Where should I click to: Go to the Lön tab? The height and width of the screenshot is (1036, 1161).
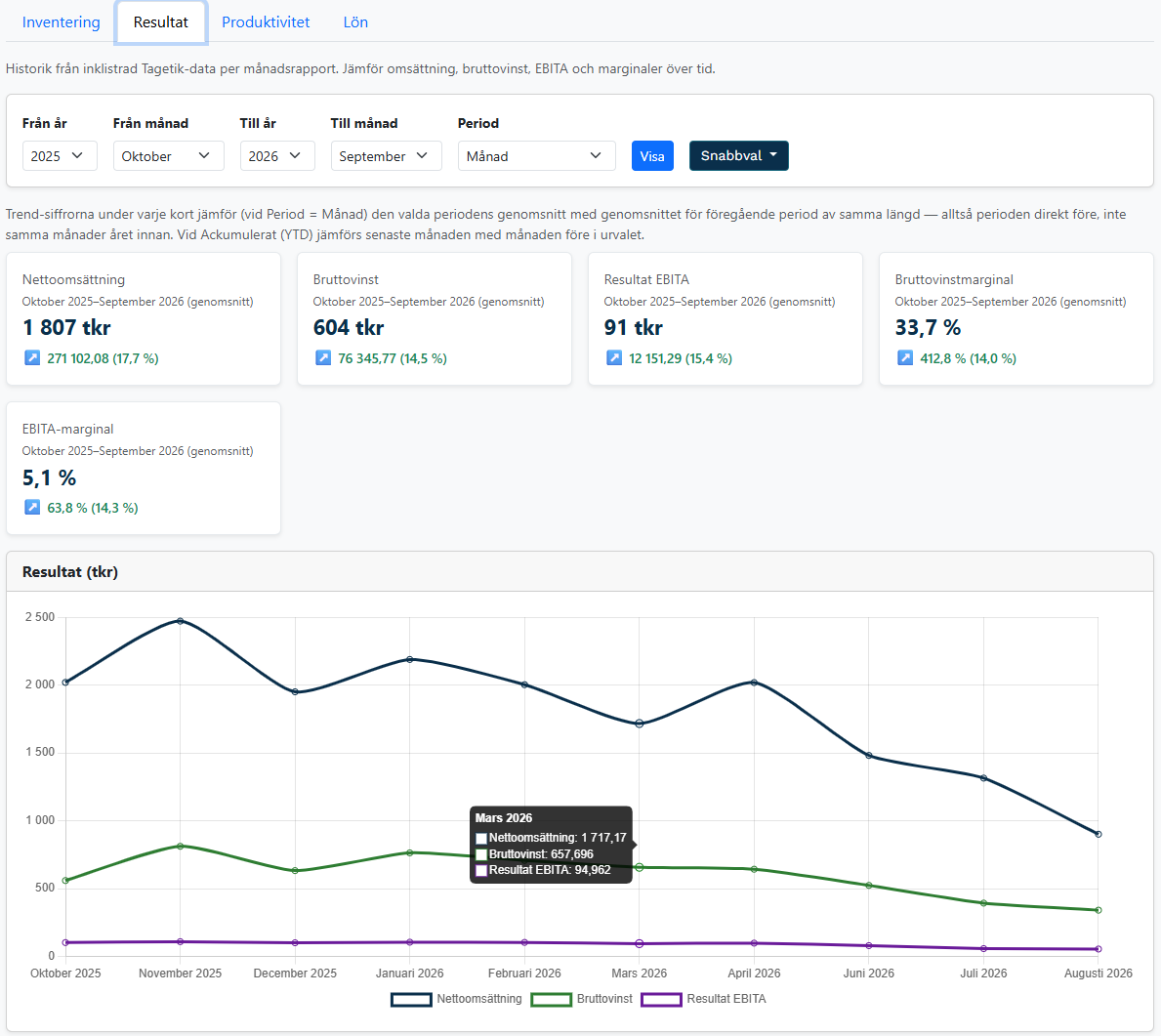pos(355,22)
